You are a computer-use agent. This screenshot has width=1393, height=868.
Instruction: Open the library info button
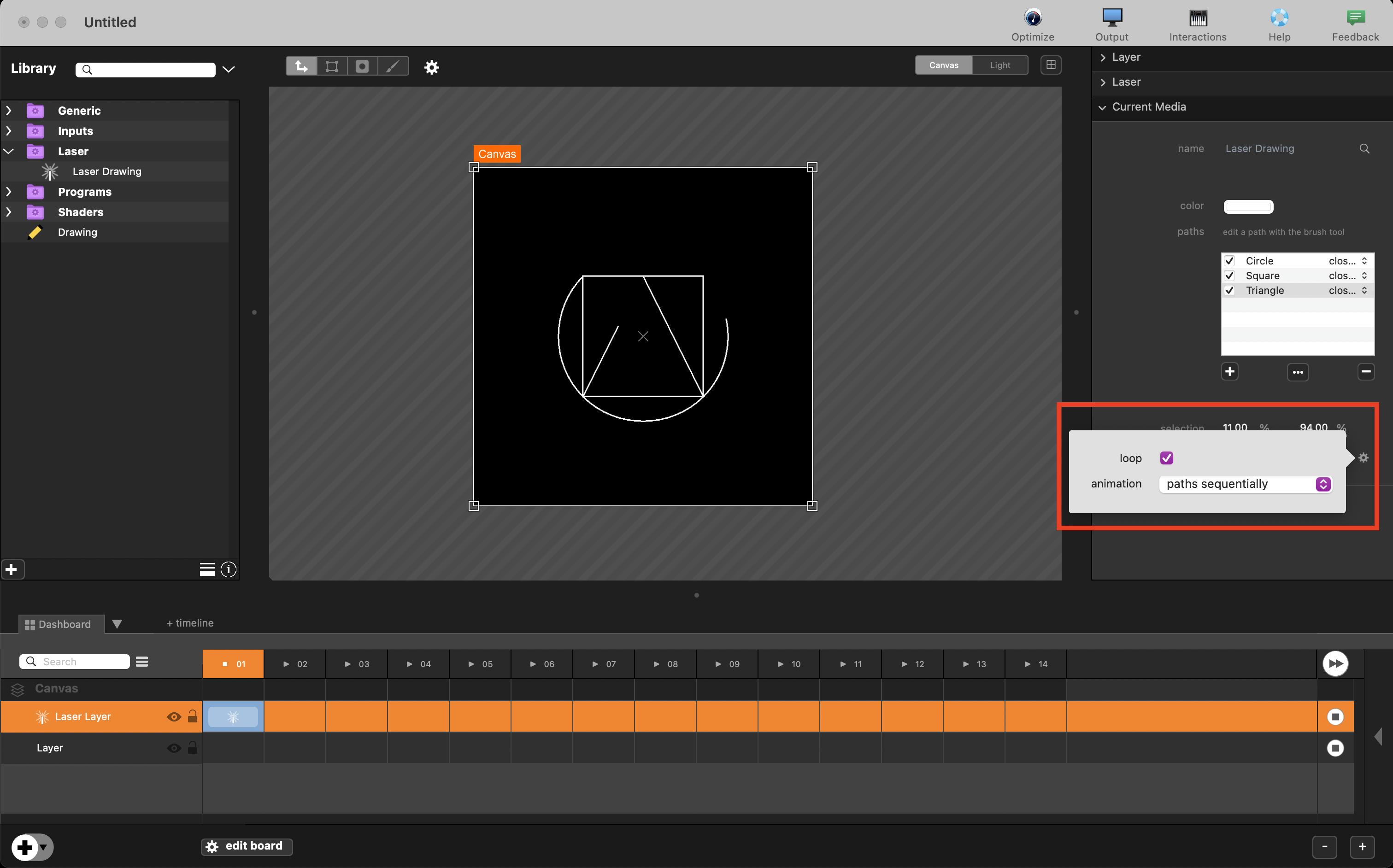[229, 569]
